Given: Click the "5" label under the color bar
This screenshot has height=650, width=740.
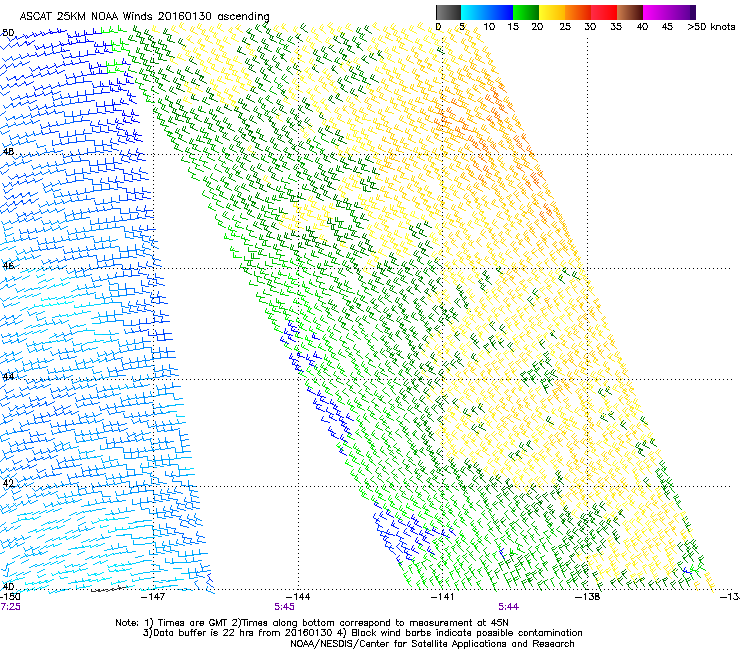Looking at the screenshot, I should [462, 27].
